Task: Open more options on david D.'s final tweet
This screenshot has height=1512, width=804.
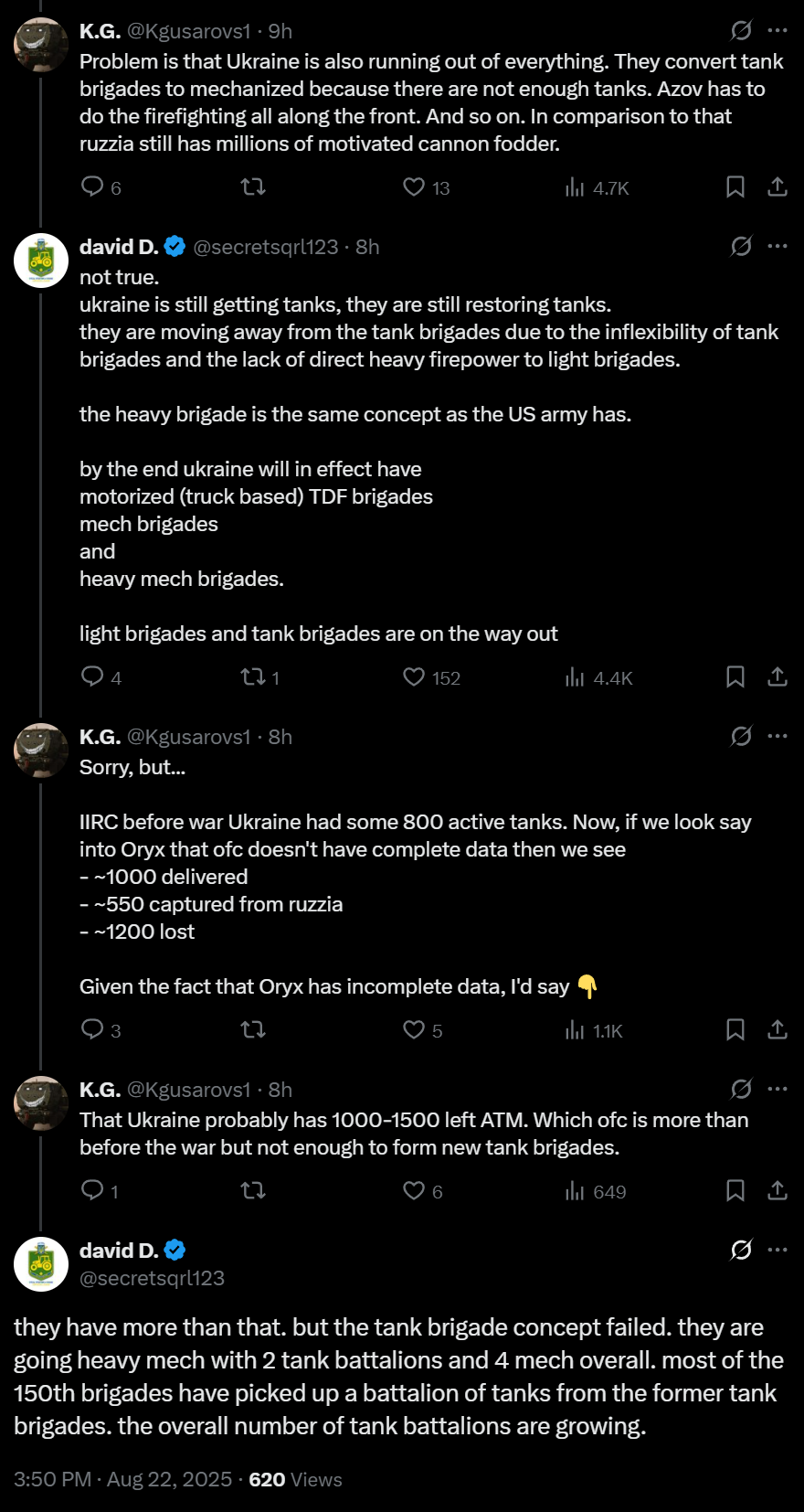Action: click(778, 1250)
